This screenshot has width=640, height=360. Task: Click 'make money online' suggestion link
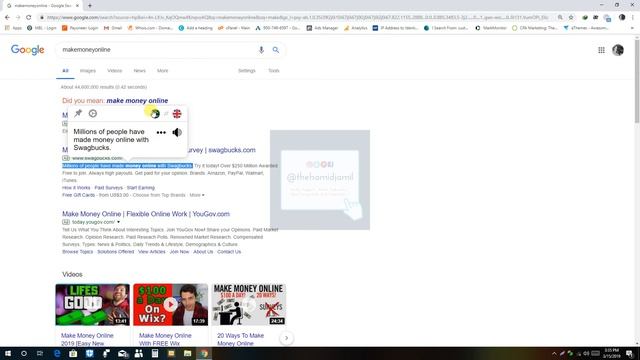[137, 100]
